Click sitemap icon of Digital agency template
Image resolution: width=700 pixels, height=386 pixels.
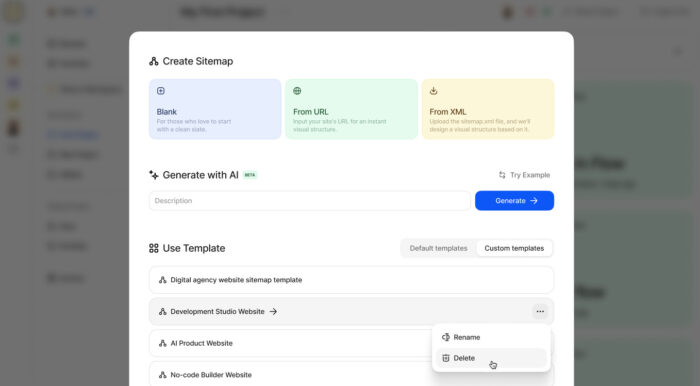point(162,280)
